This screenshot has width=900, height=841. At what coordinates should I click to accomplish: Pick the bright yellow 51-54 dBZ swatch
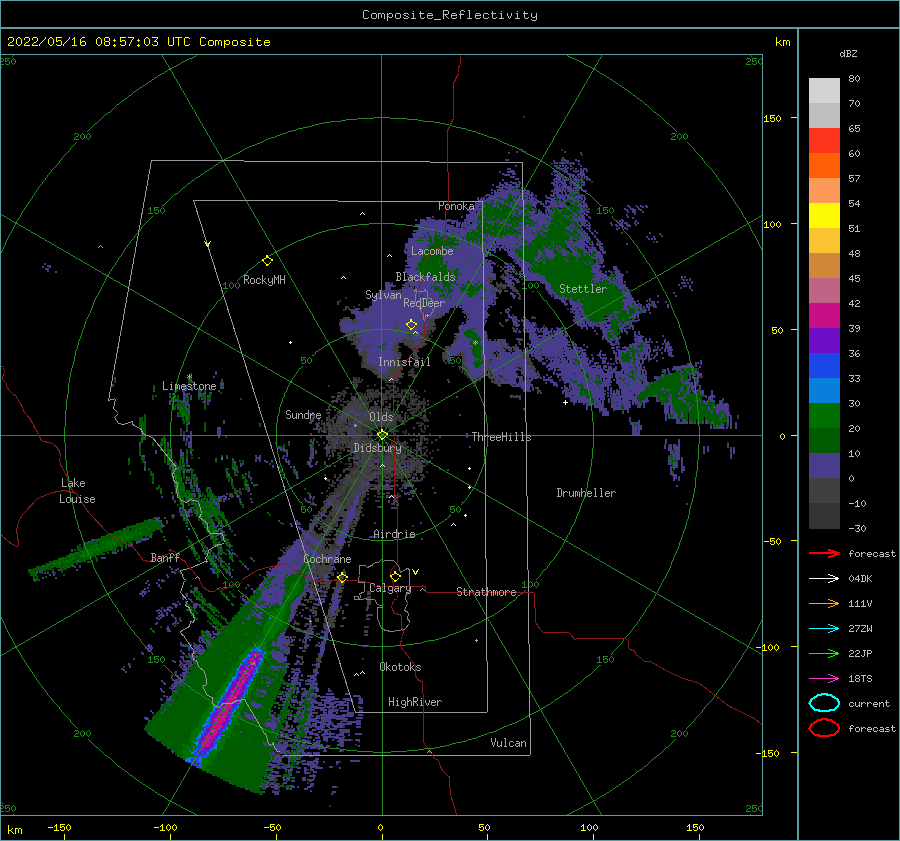[824, 215]
